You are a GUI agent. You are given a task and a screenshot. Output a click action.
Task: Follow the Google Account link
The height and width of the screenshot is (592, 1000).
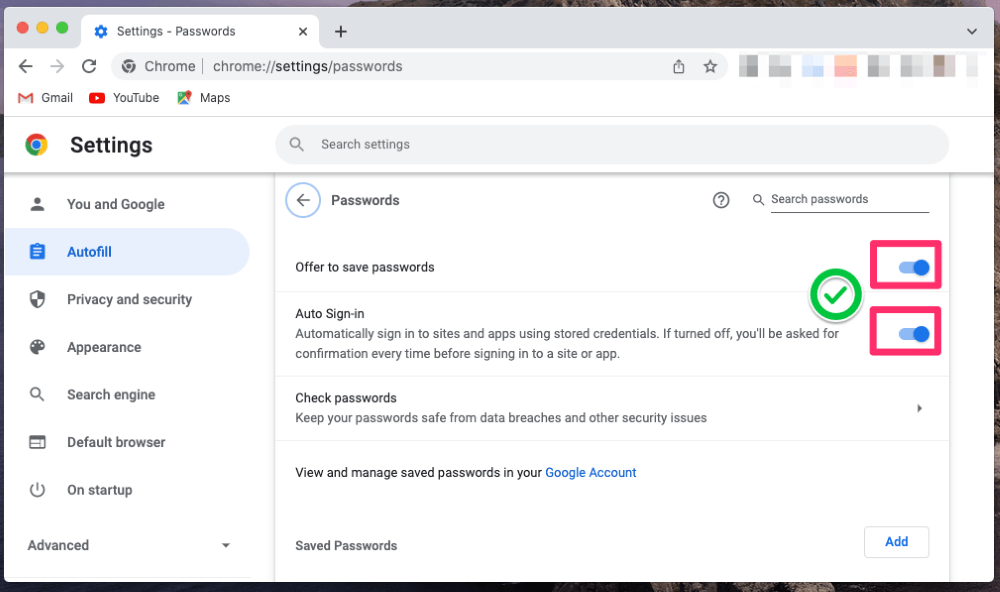point(591,473)
